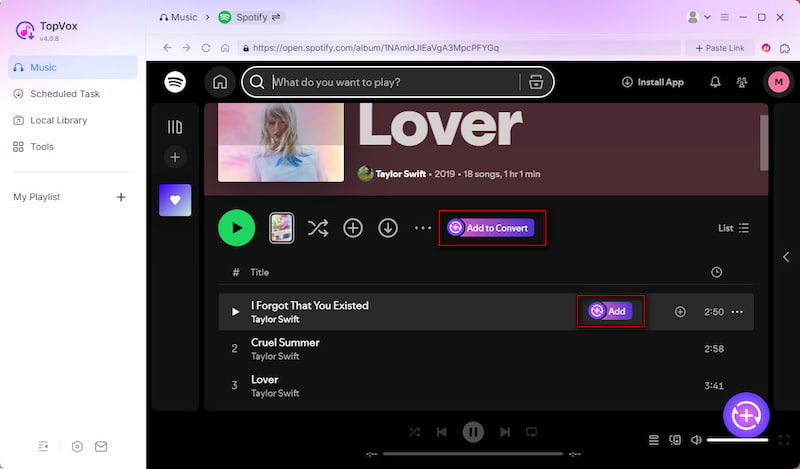This screenshot has width=800, height=469.
Task: Toggle shuffle in the player bar
Action: pyautogui.click(x=415, y=432)
